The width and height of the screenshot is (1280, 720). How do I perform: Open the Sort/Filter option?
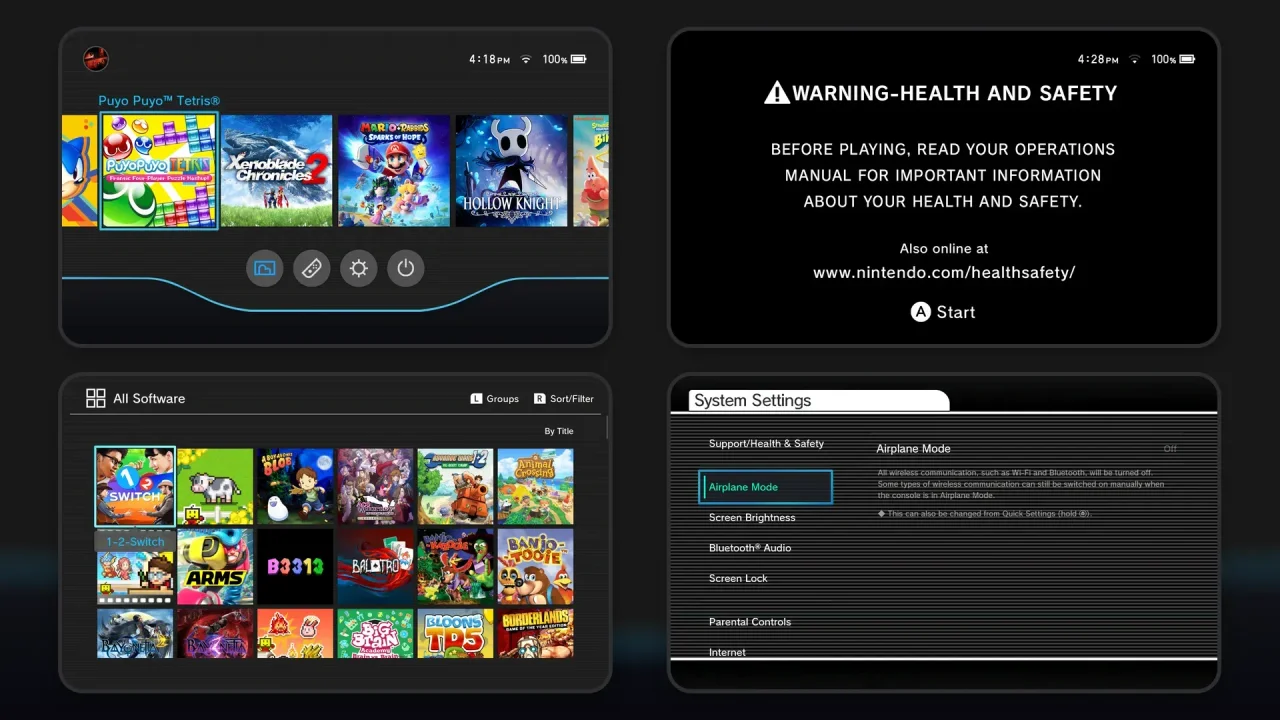pyautogui.click(x=563, y=398)
